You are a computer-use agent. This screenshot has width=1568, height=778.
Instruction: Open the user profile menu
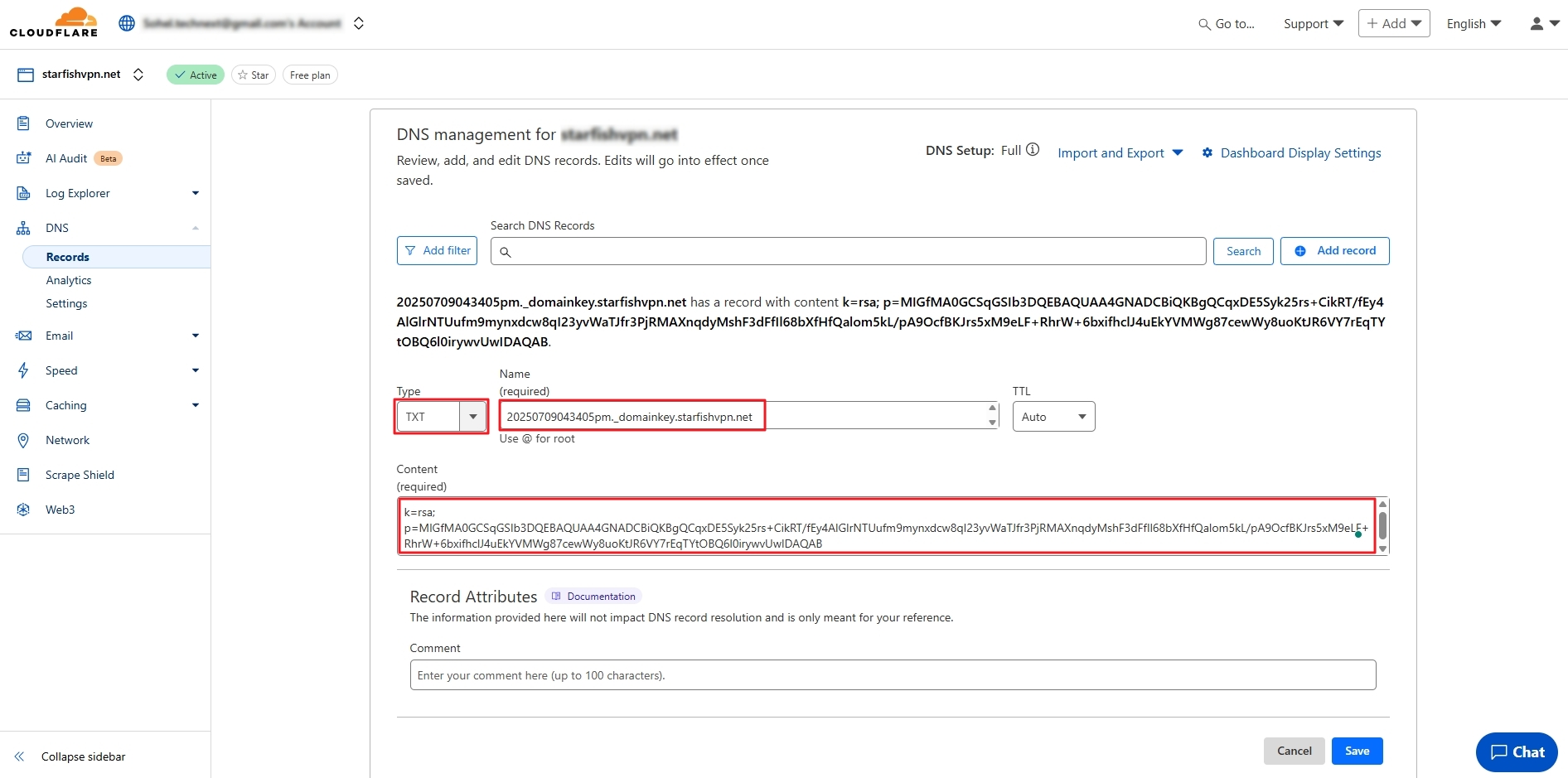click(1544, 24)
